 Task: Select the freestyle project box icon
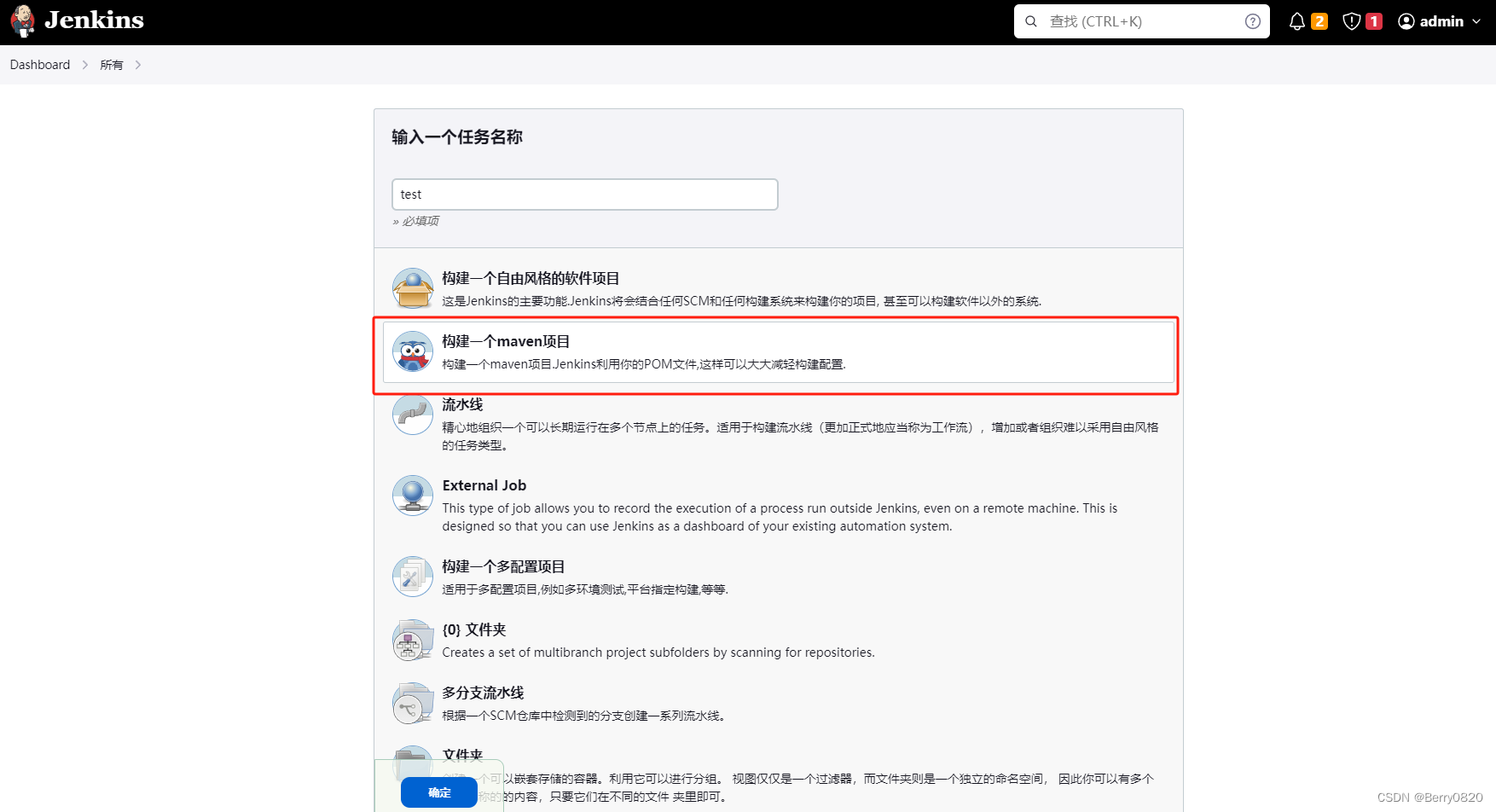pos(413,288)
